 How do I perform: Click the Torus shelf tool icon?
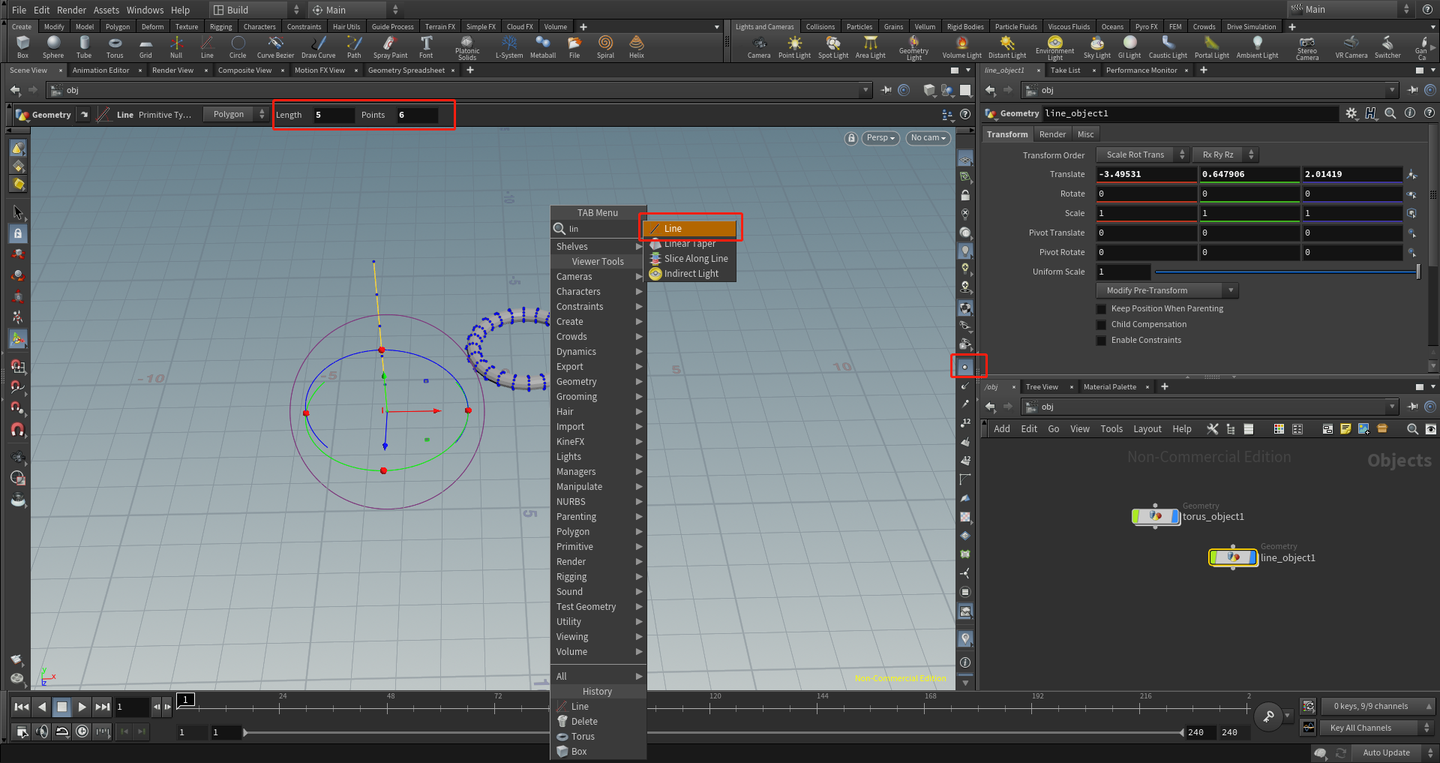click(115, 46)
